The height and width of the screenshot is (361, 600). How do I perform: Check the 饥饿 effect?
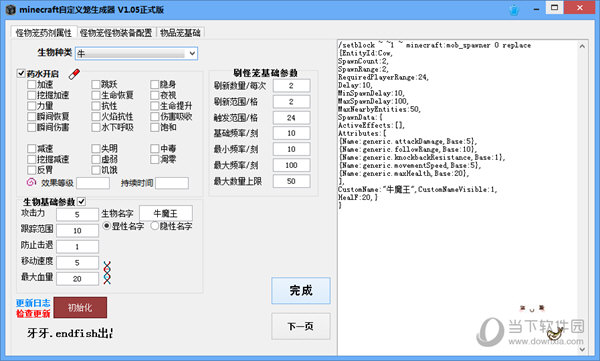tap(96, 170)
